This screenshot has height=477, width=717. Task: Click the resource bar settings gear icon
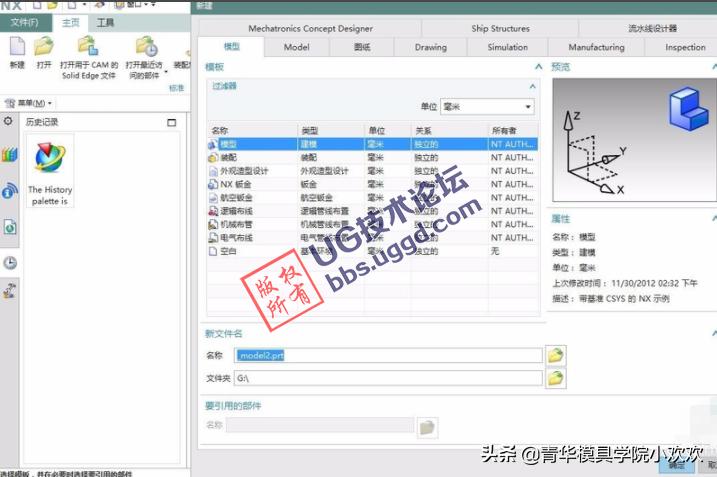click(8, 121)
